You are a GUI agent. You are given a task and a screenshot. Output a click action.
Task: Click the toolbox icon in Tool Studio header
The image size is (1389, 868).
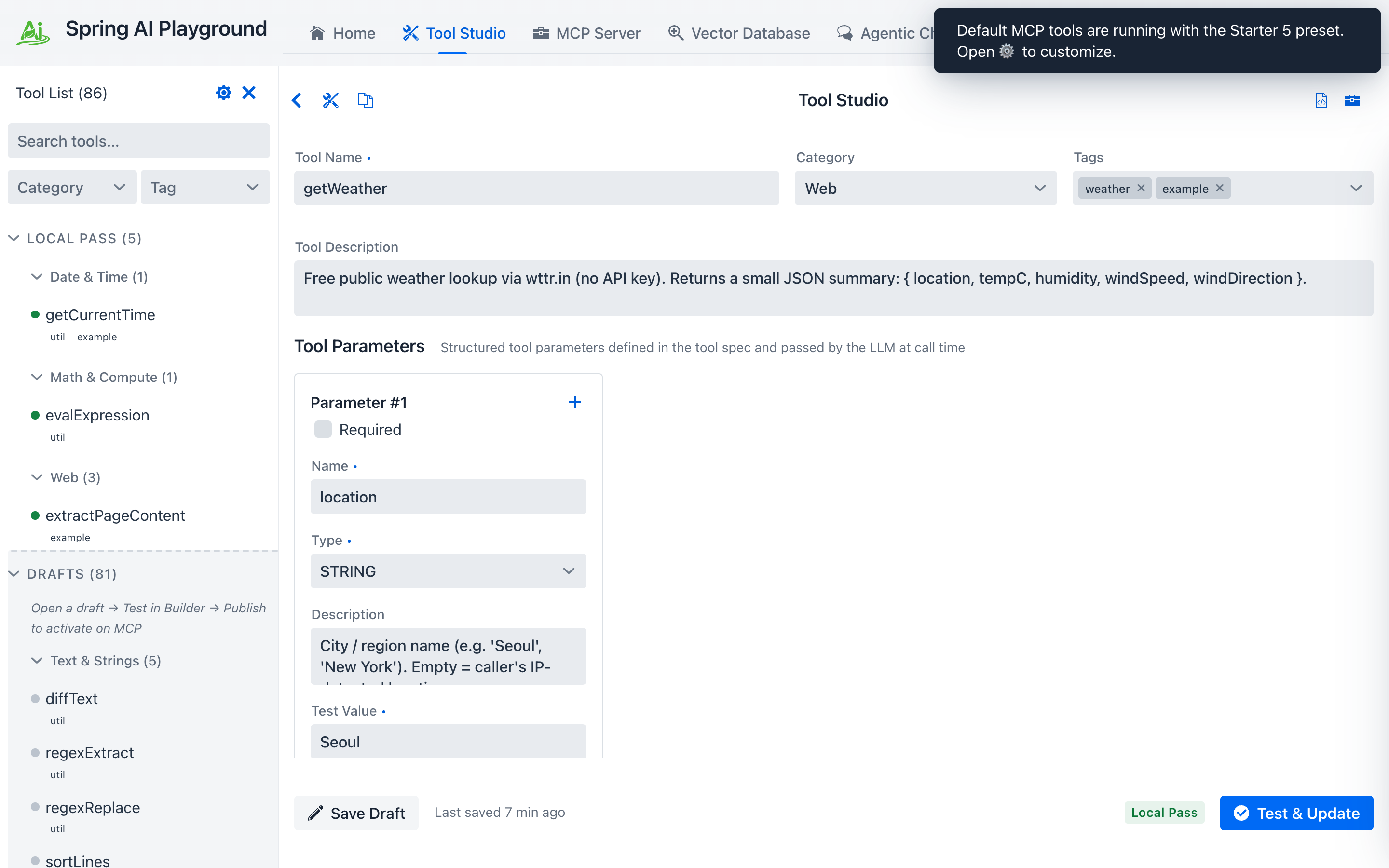(1352, 100)
